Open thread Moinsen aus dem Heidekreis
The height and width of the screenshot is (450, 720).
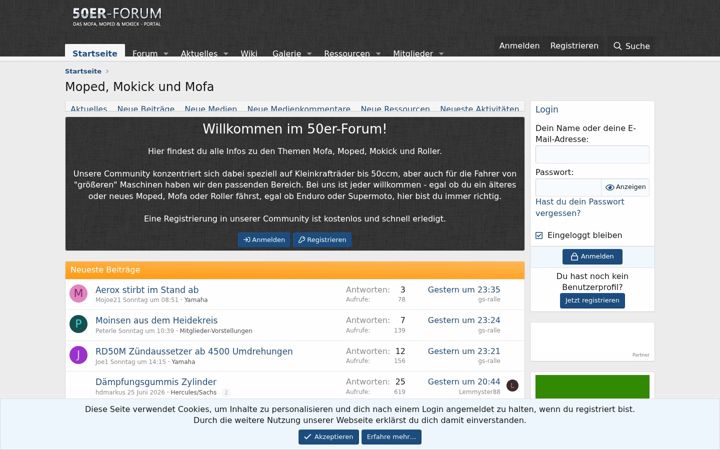click(x=157, y=320)
